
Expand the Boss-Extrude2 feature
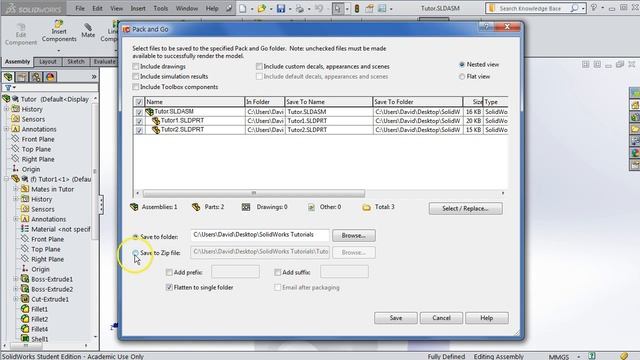16,289
